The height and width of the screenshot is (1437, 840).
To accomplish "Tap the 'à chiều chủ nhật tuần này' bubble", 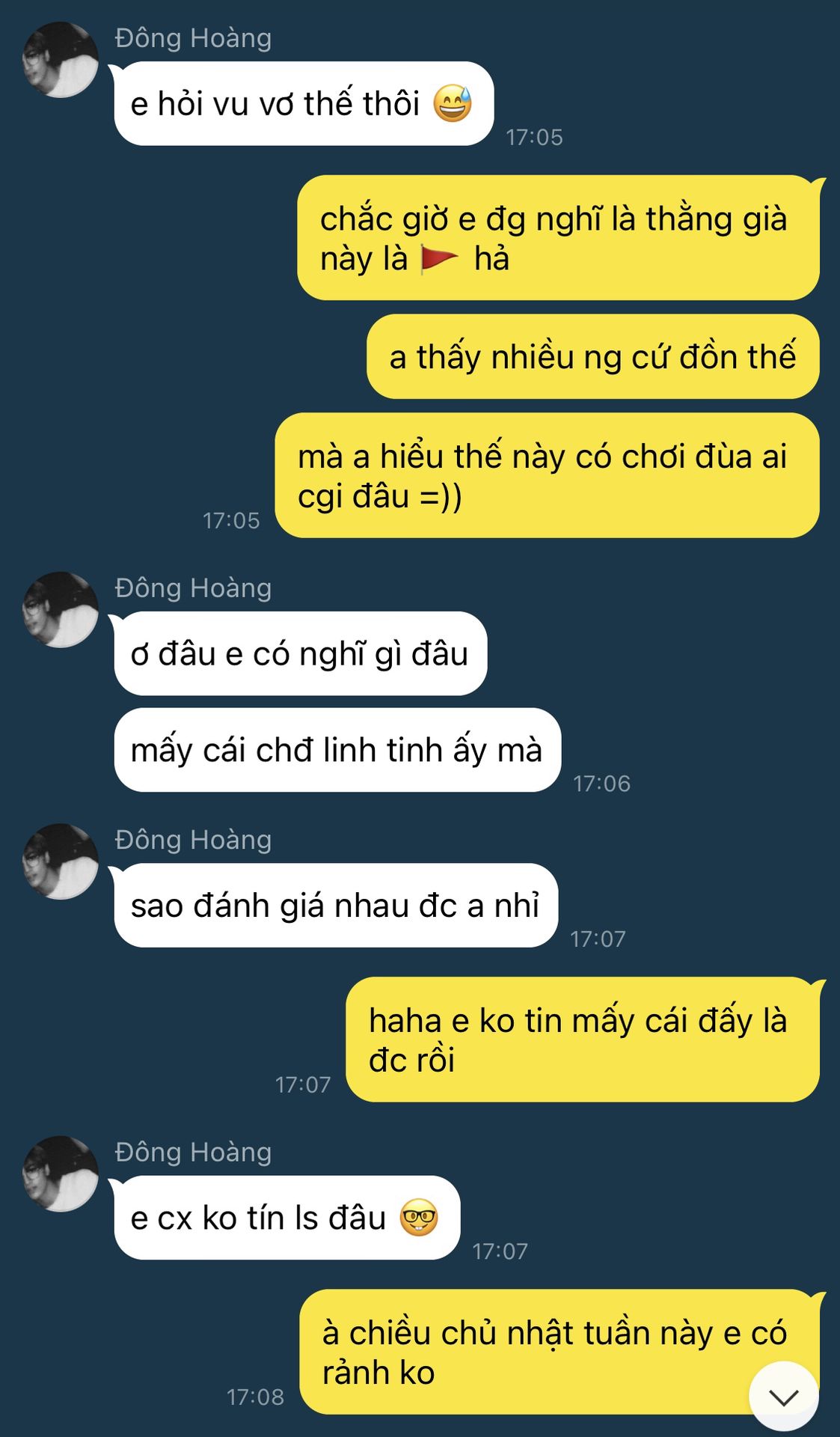I will point(560,1352).
